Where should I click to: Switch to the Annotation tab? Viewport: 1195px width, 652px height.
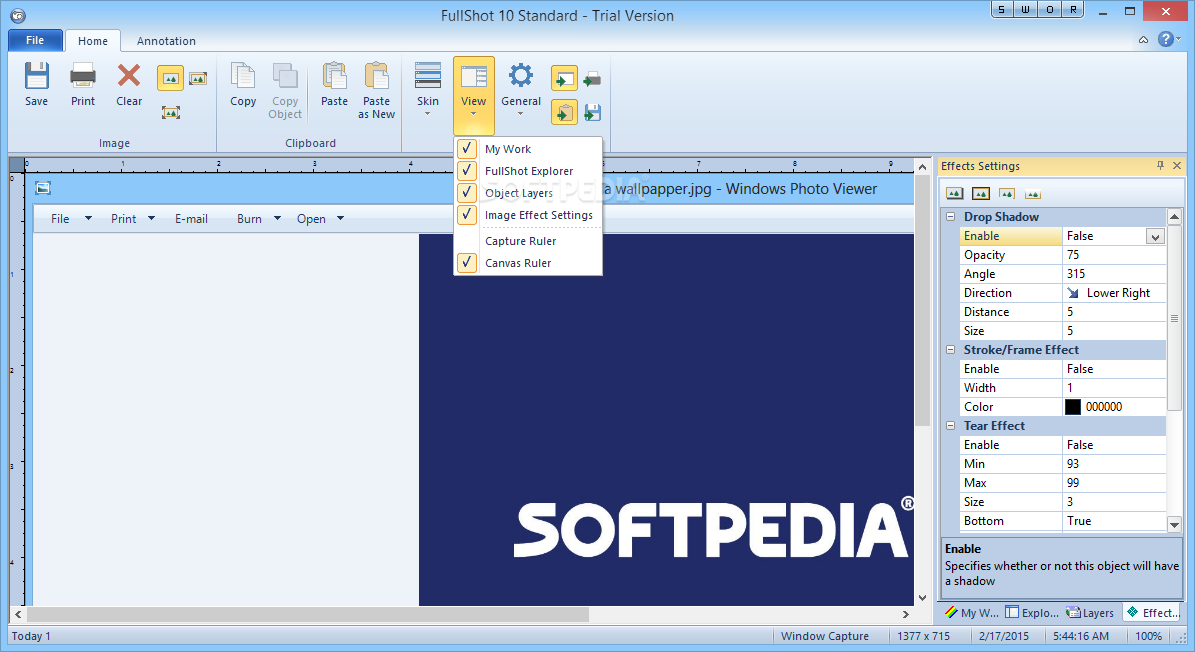tap(166, 41)
